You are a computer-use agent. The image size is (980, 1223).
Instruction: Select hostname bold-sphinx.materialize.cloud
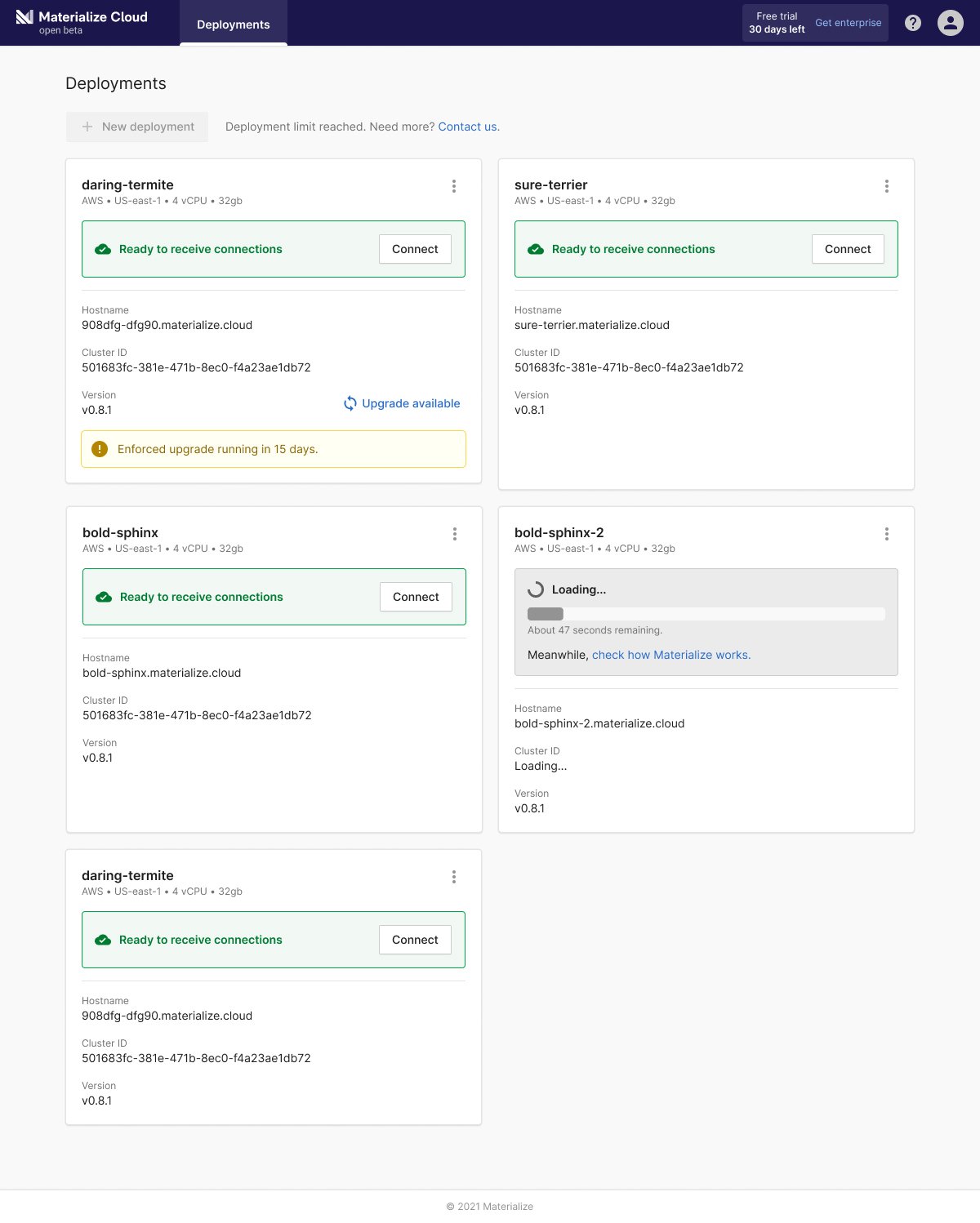[162, 673]
